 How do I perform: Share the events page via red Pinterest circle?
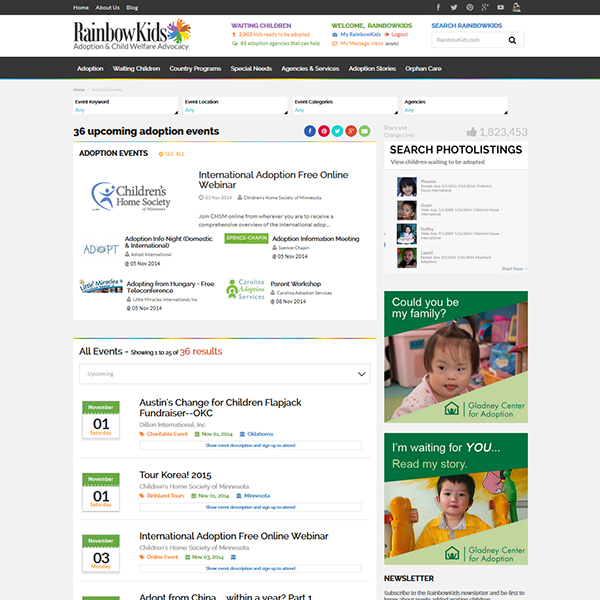(324, 131)
